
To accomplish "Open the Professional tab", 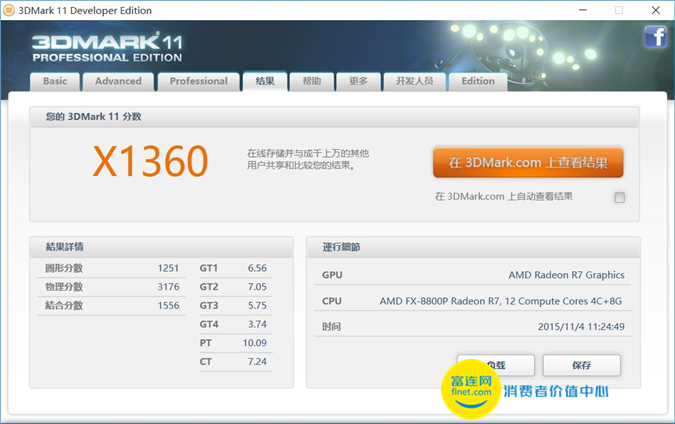I will click(198, 81).
